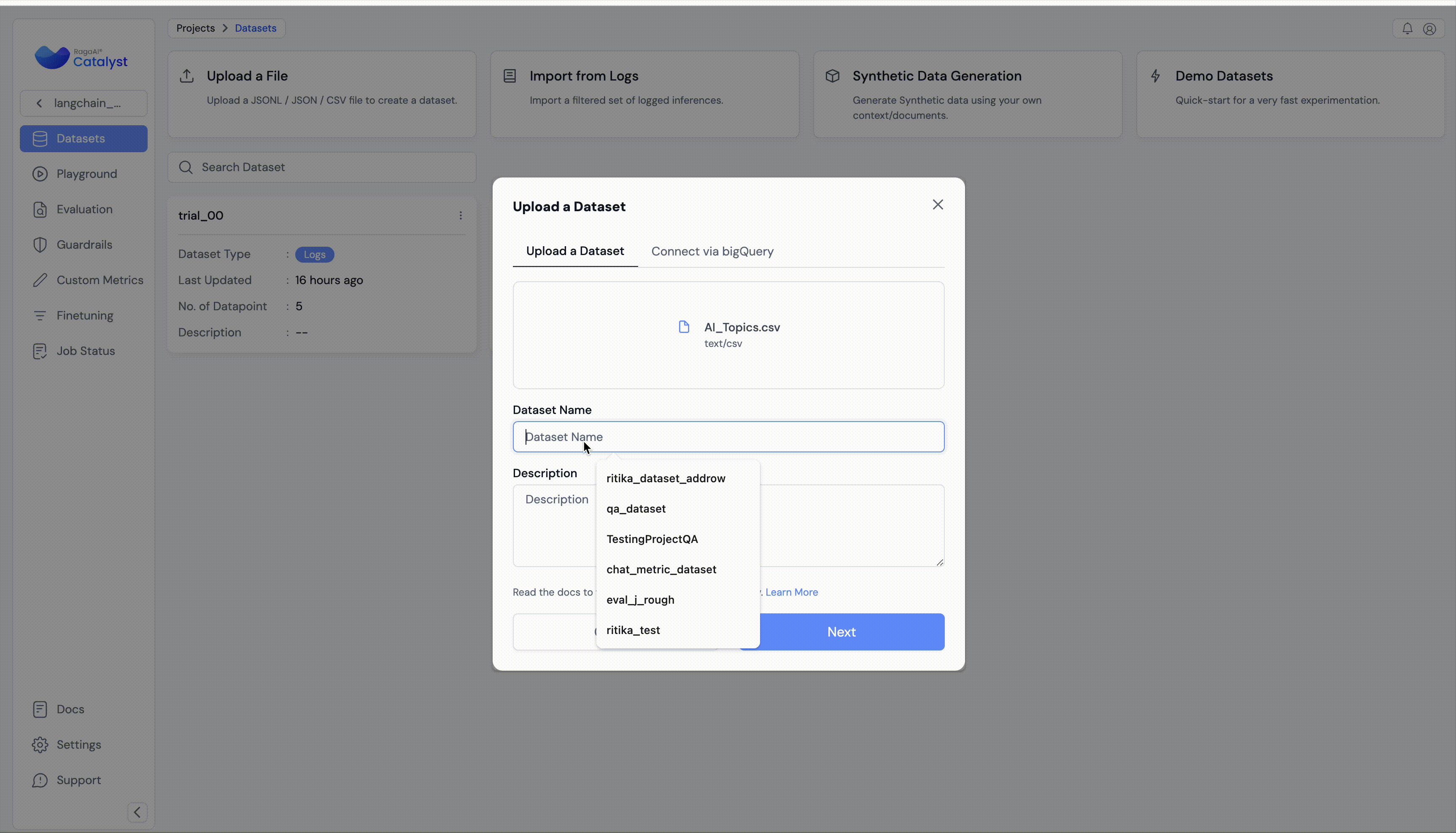This screenshot has width=1456, height=833.
Task: Click the Settings gear icon
Action: (x=40, y=745)
